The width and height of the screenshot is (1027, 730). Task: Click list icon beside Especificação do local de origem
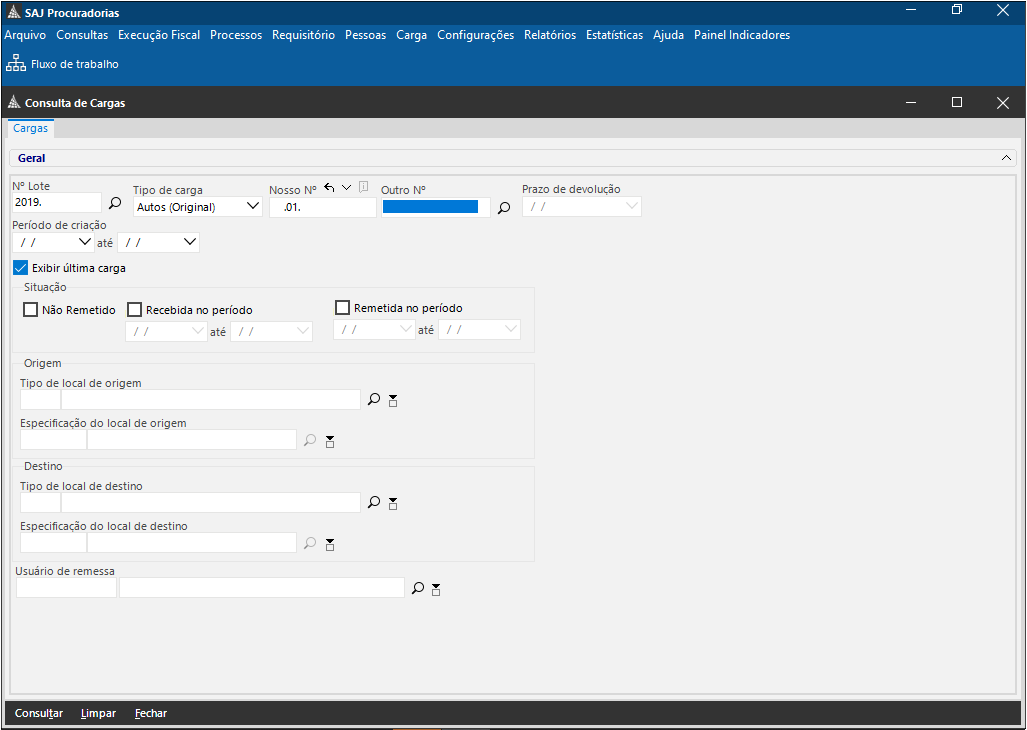[x=330, y=441]
